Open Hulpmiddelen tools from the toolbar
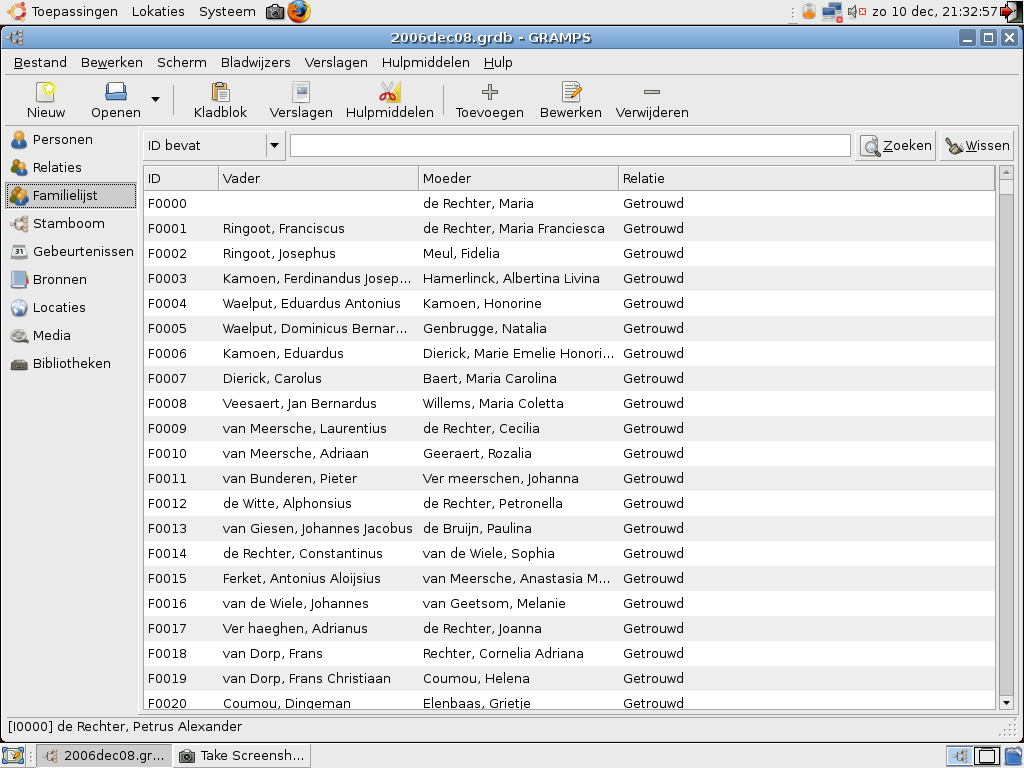 point(389,100)
